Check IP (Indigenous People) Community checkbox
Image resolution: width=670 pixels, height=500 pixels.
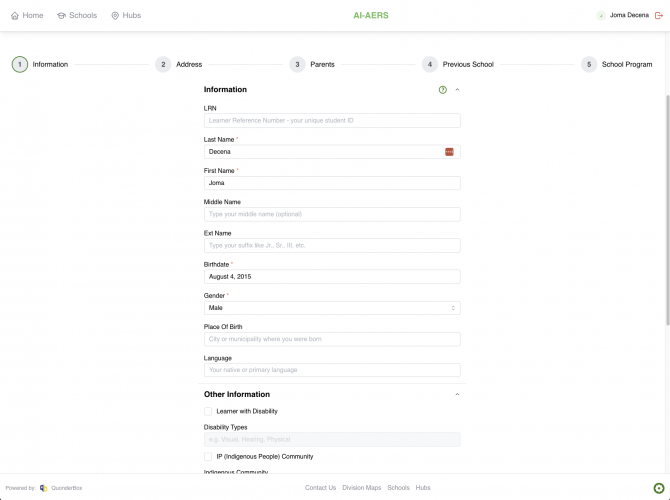click(x=208, y=456)
